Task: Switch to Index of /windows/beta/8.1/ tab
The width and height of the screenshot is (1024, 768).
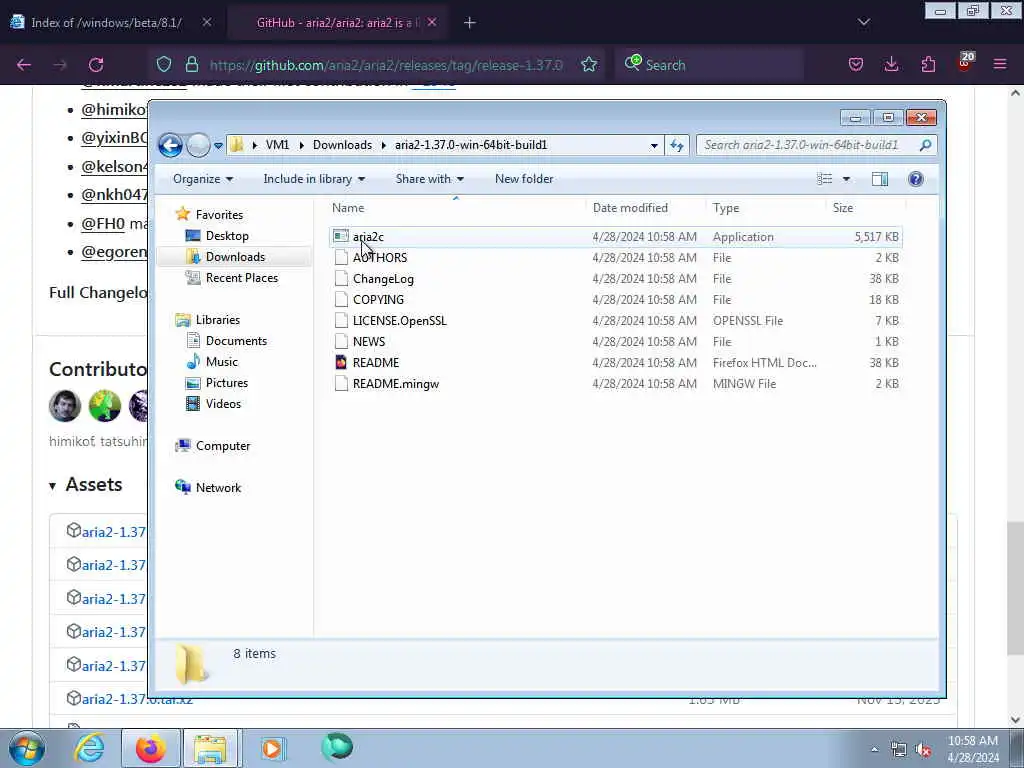Action: click(x=106, y=23)
